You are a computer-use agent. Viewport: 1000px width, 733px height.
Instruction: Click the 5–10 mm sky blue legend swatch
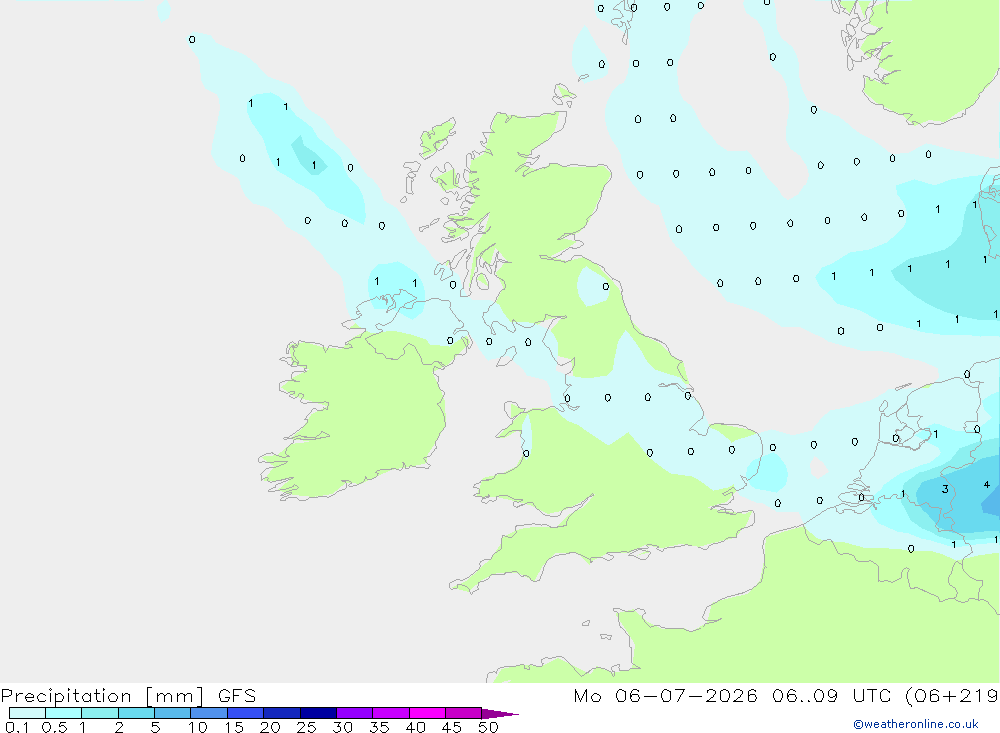pyautogui.click(x=173, y=713)
